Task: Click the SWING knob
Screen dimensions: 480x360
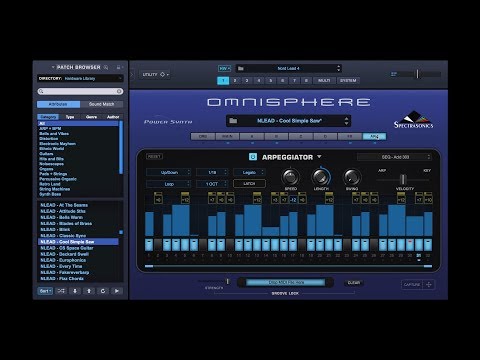Action: tap(352, 177)
